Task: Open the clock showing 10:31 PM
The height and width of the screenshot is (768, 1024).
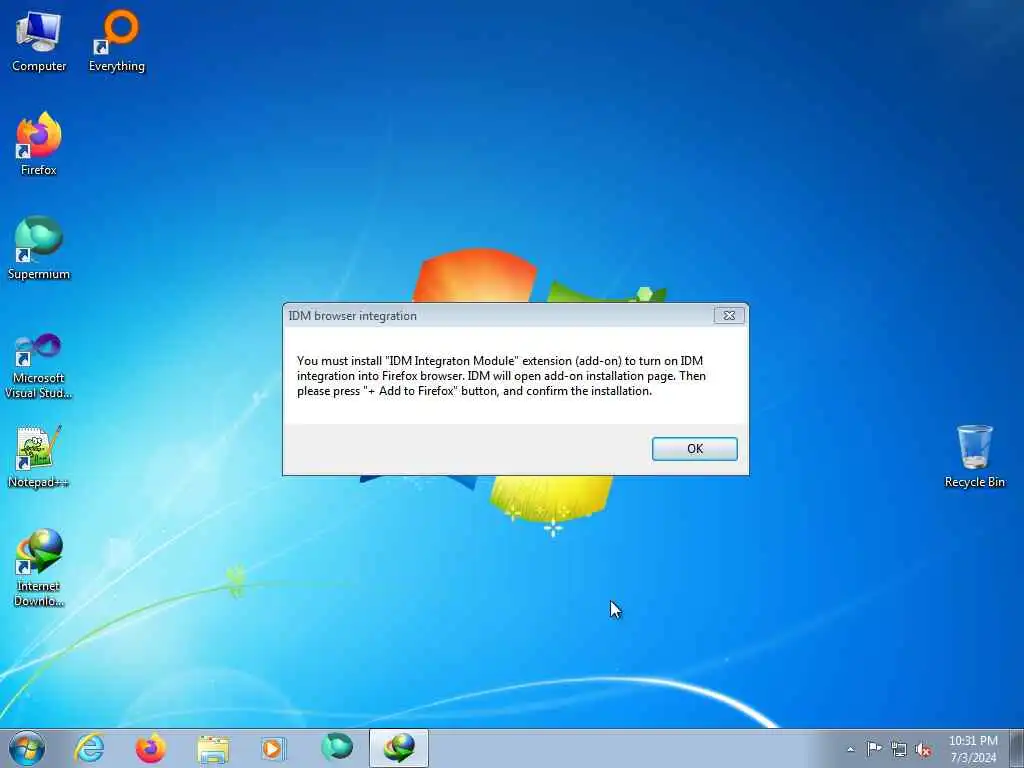Action: [x=973, y=748]
